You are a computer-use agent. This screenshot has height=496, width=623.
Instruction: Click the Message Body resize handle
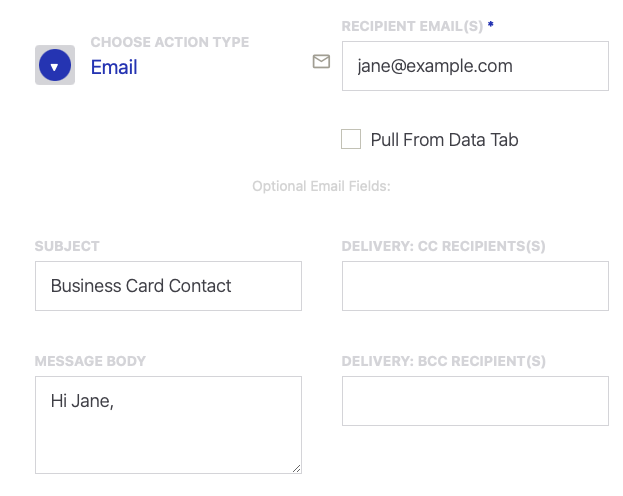(296, 467)
